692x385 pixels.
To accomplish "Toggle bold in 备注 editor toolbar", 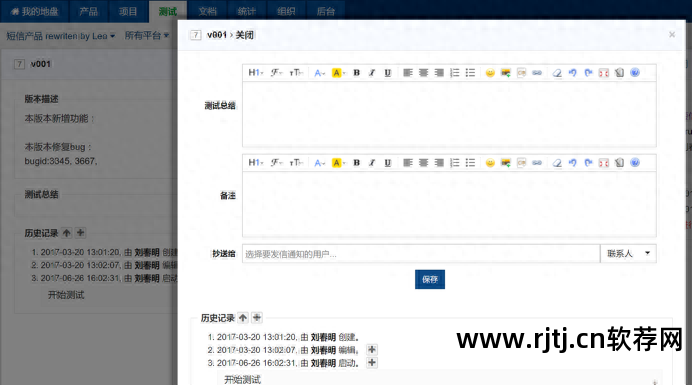I will point(357,163).
